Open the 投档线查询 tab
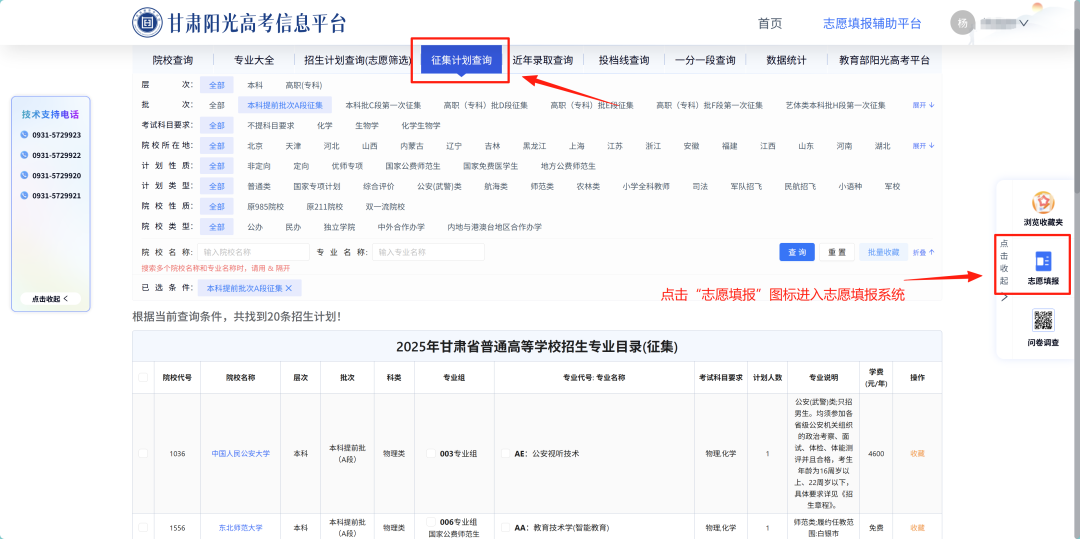1080x539 pixels. pyautogui.click(x=624, y=60)
